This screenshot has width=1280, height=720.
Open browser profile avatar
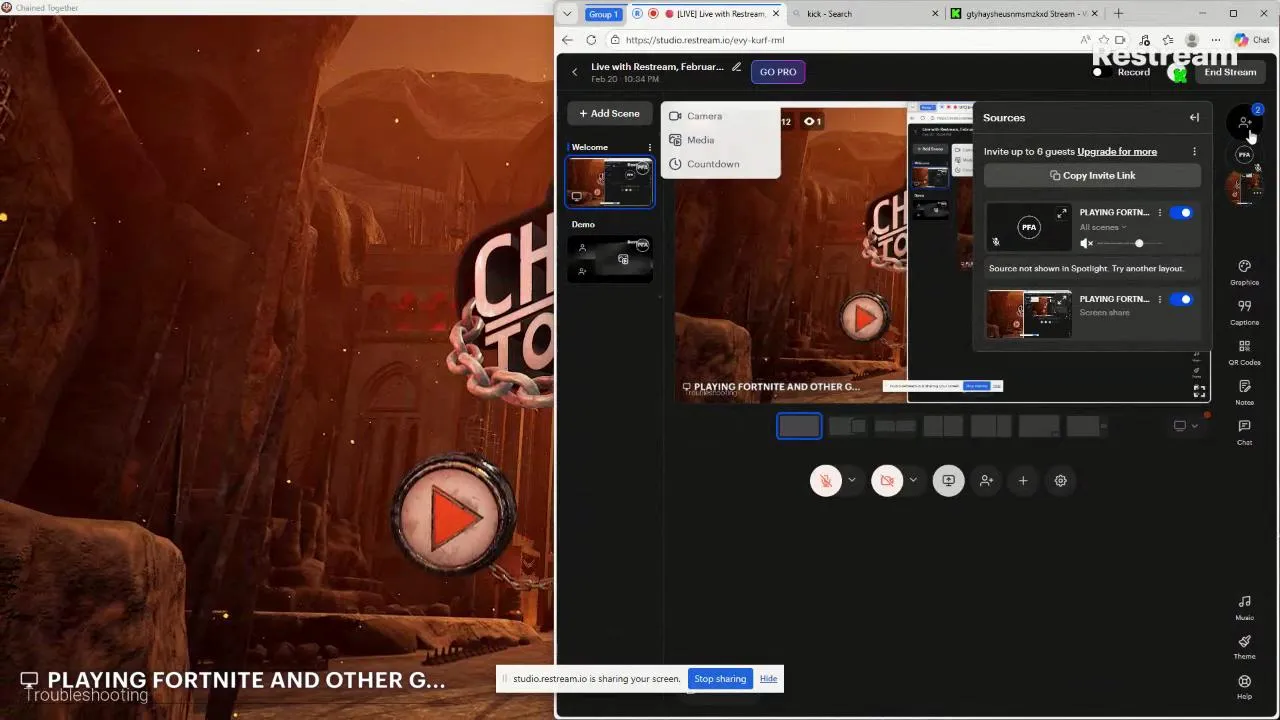point(1191,40)
